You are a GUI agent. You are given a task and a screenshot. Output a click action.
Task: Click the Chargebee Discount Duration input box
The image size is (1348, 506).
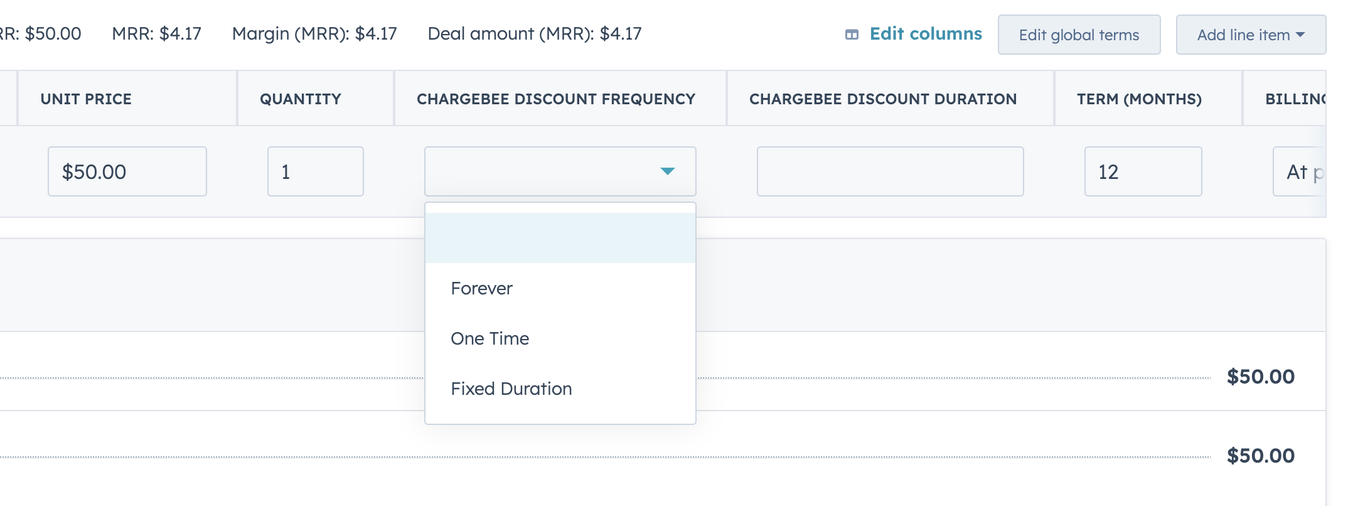(890, 172)
